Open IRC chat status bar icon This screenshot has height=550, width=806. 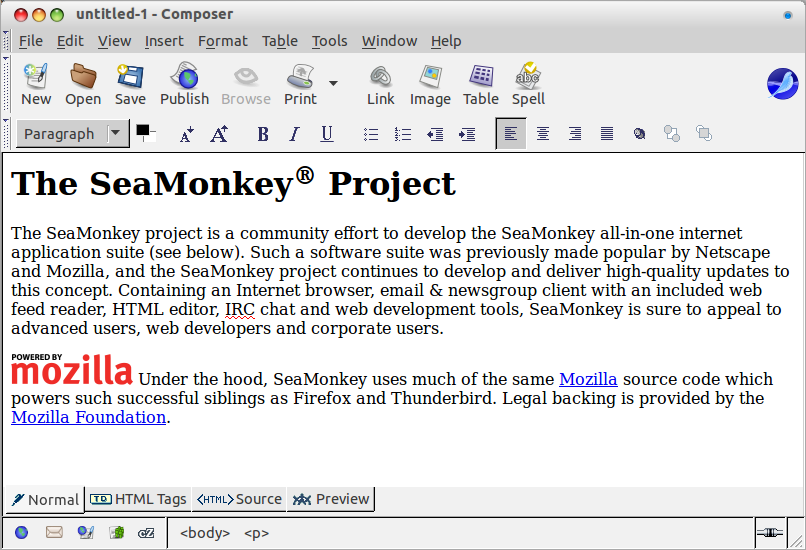(146, 533)
